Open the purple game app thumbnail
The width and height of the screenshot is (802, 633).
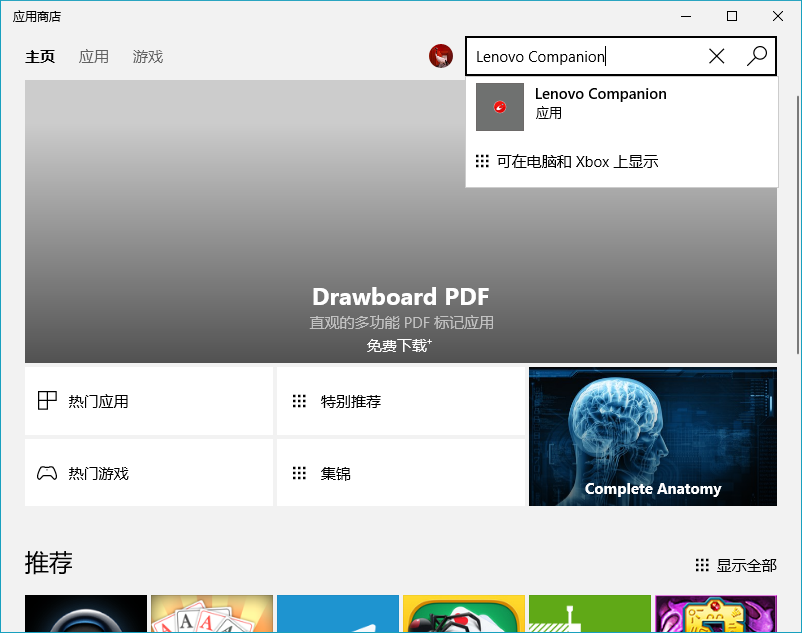pos(716,614)
